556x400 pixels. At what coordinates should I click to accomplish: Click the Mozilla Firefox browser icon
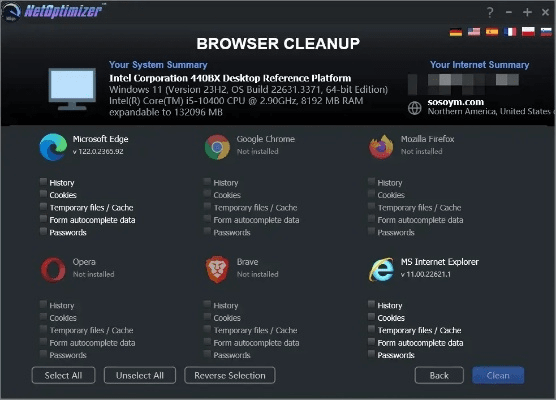click(x=381, y=147)
